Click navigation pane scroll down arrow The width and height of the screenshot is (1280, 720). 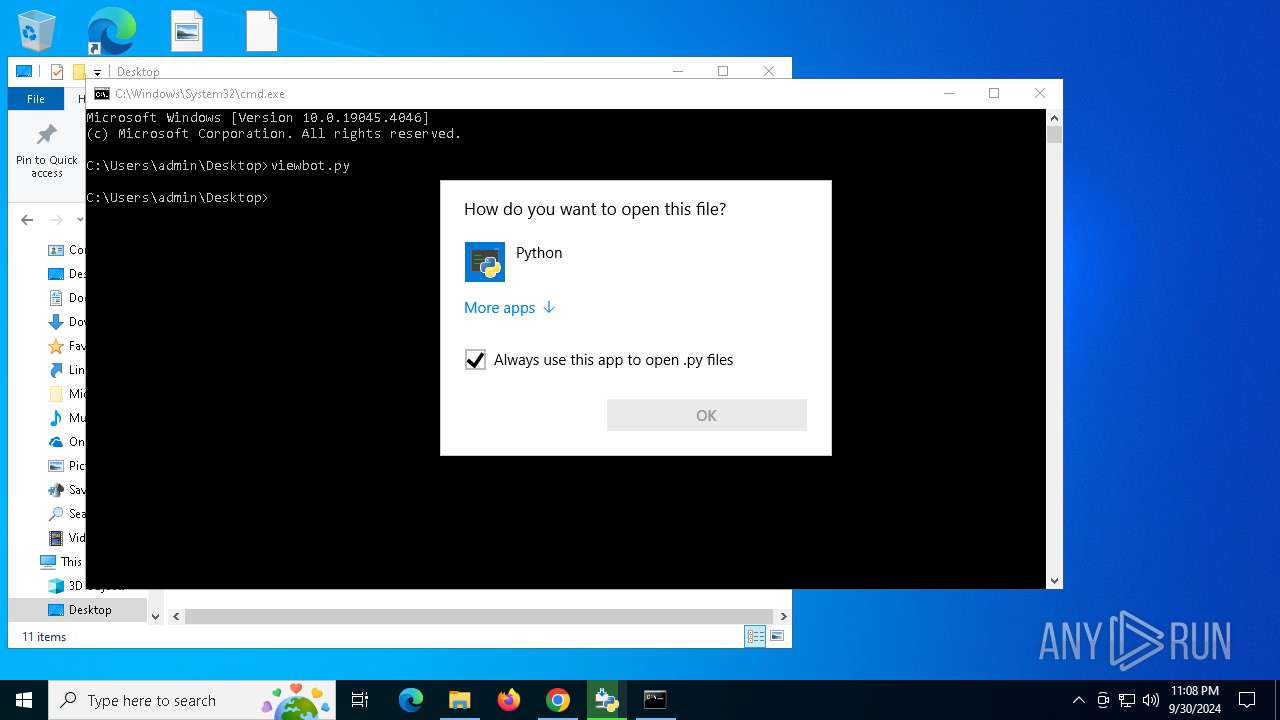[155, 617]
